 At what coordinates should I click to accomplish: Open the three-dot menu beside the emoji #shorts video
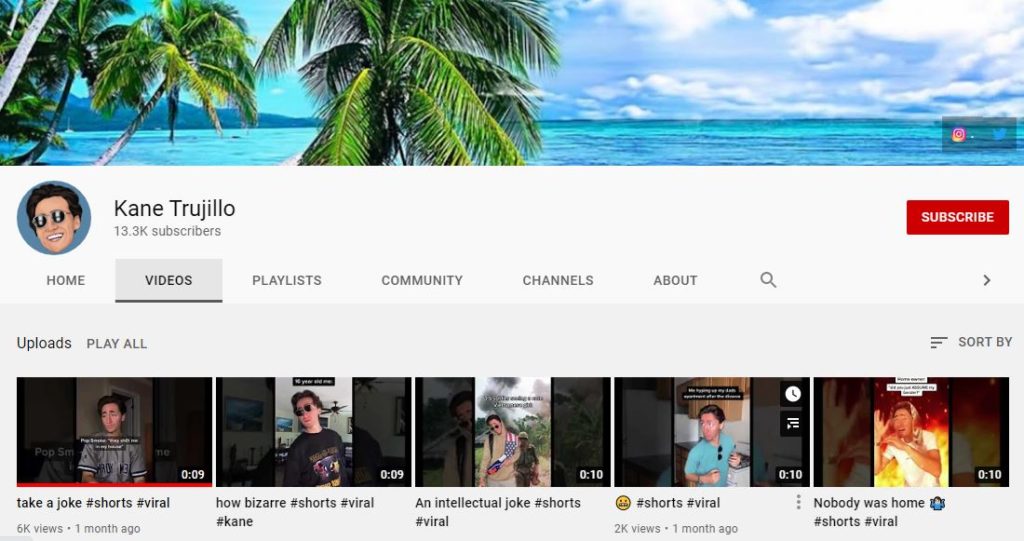click(x=798, y=502)
